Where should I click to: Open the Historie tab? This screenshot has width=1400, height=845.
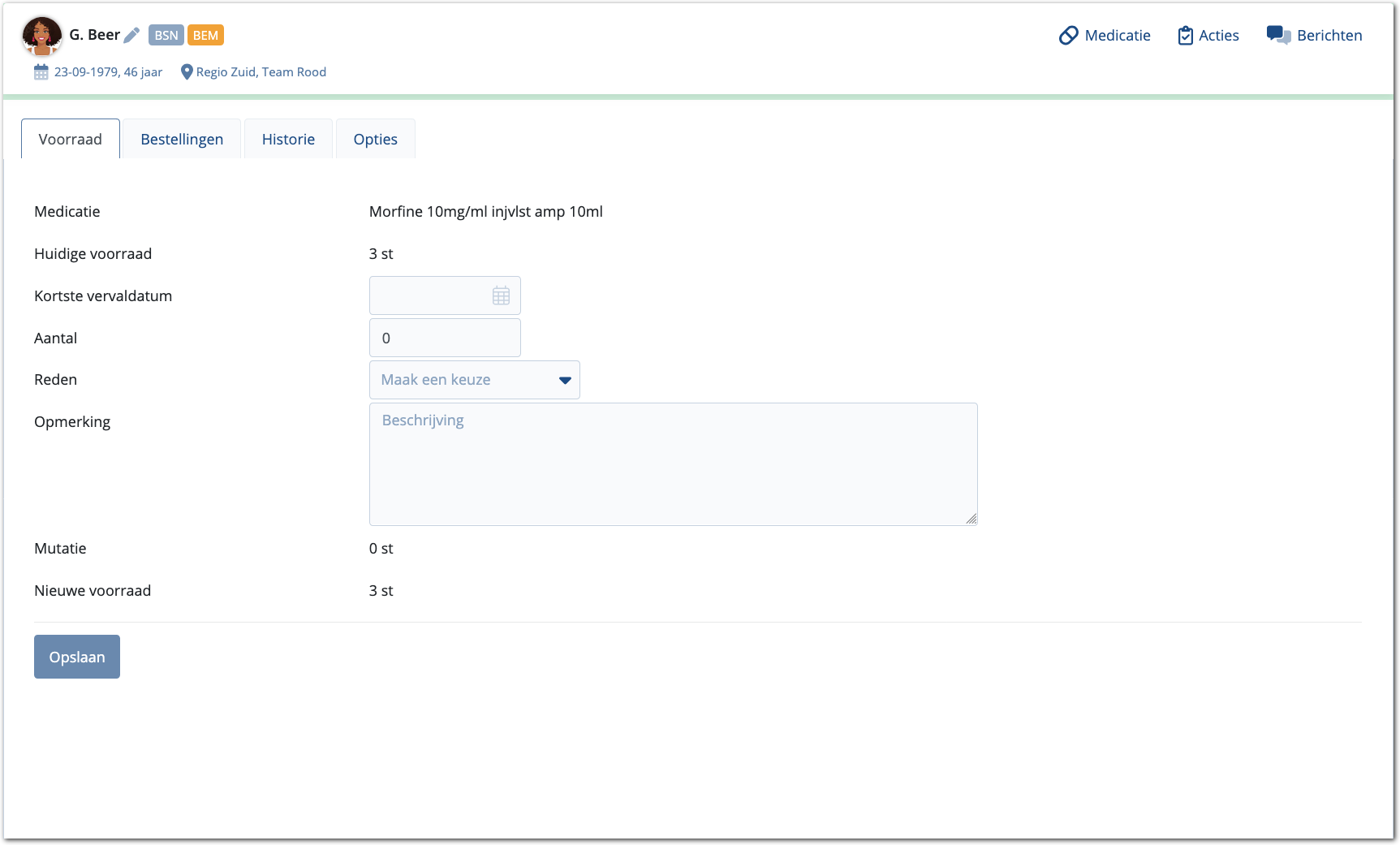288,139
